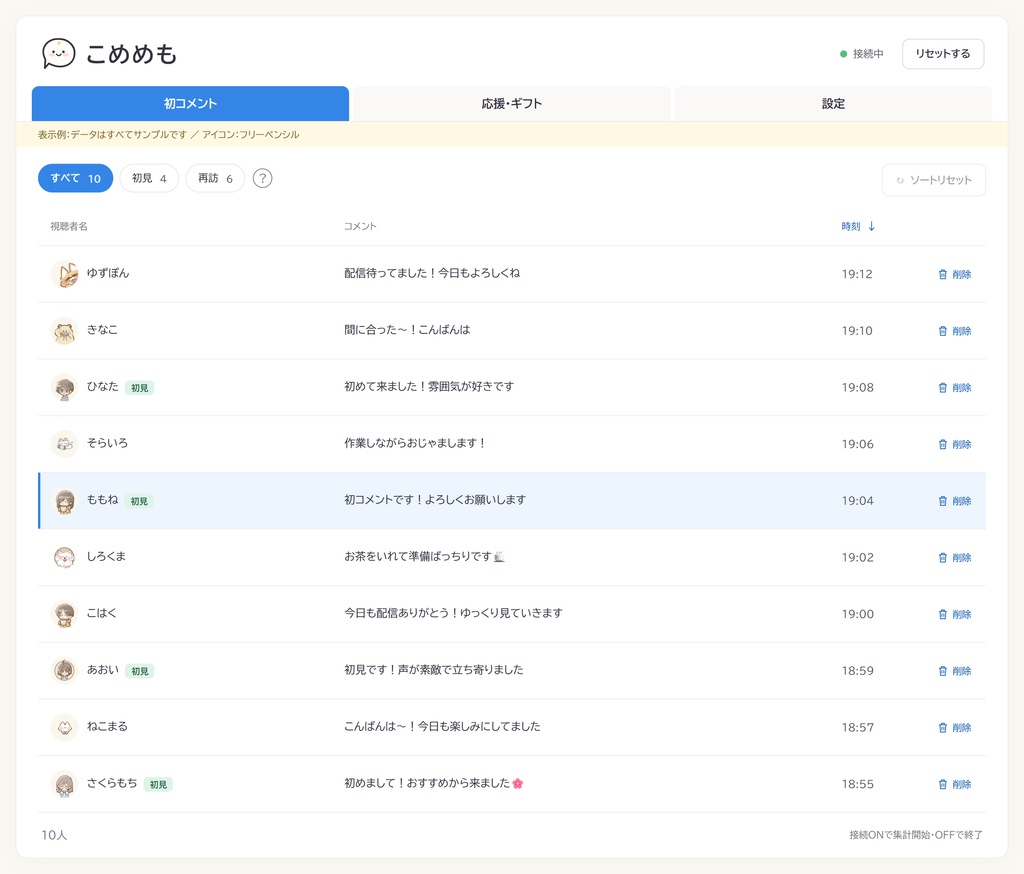Delete ゆずぽん's comment at 19:12
The image size is (1024, 874).
955,274
